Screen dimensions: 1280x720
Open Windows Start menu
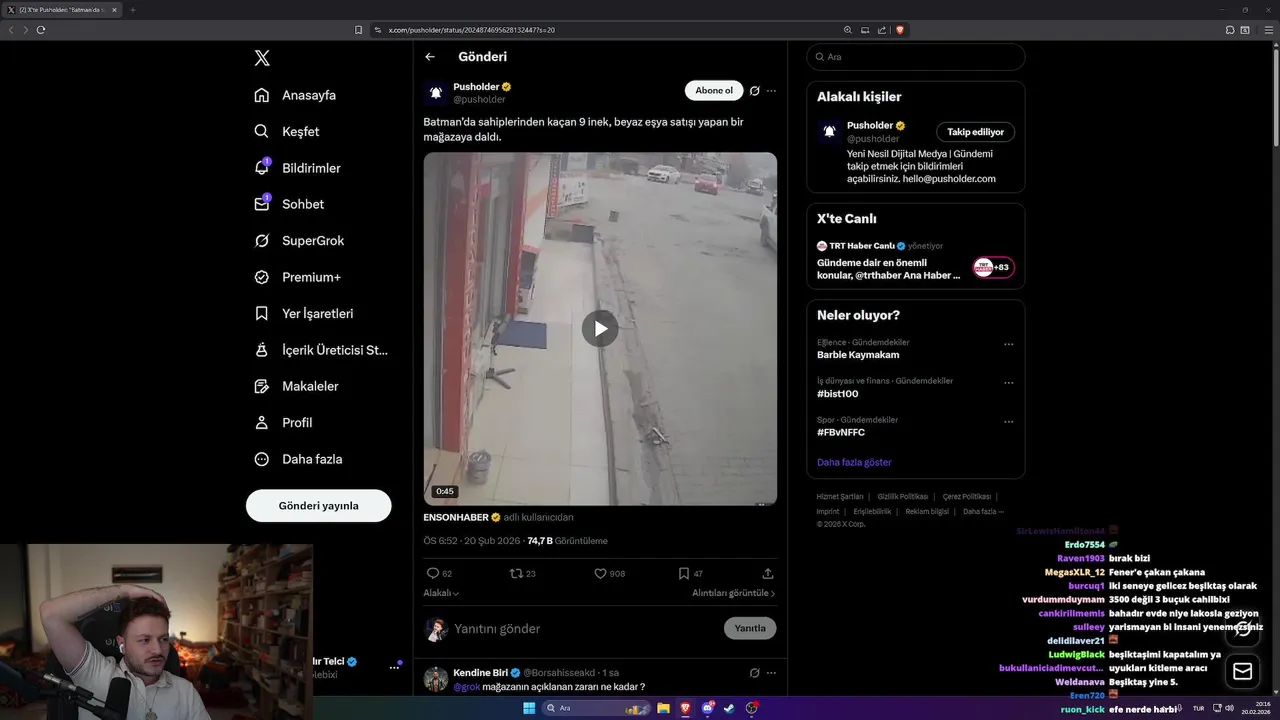[529, 708]
